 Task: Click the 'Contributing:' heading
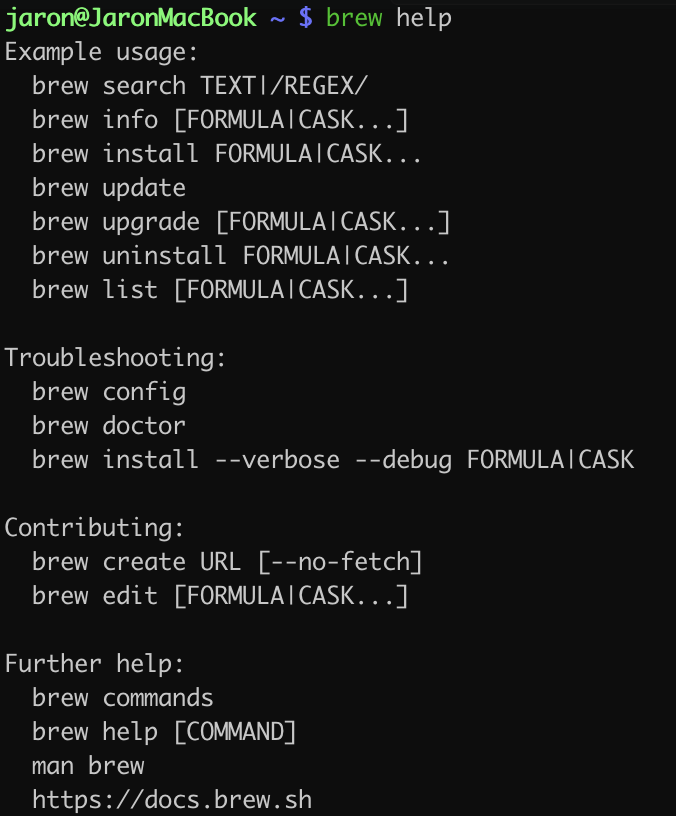pos(95,528)
